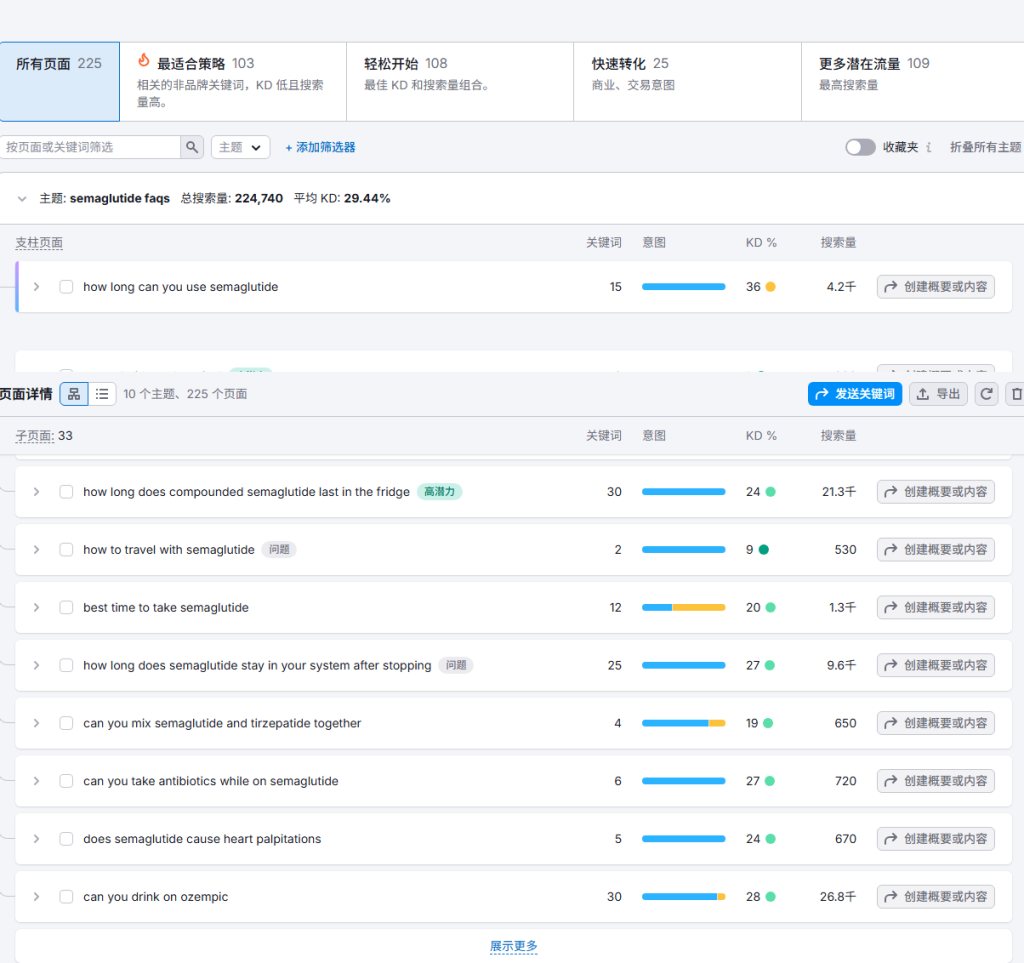Screen dimensions: 1024x963
Task: Click 折叠所有主题 link
Action: [x=985, y=148]
